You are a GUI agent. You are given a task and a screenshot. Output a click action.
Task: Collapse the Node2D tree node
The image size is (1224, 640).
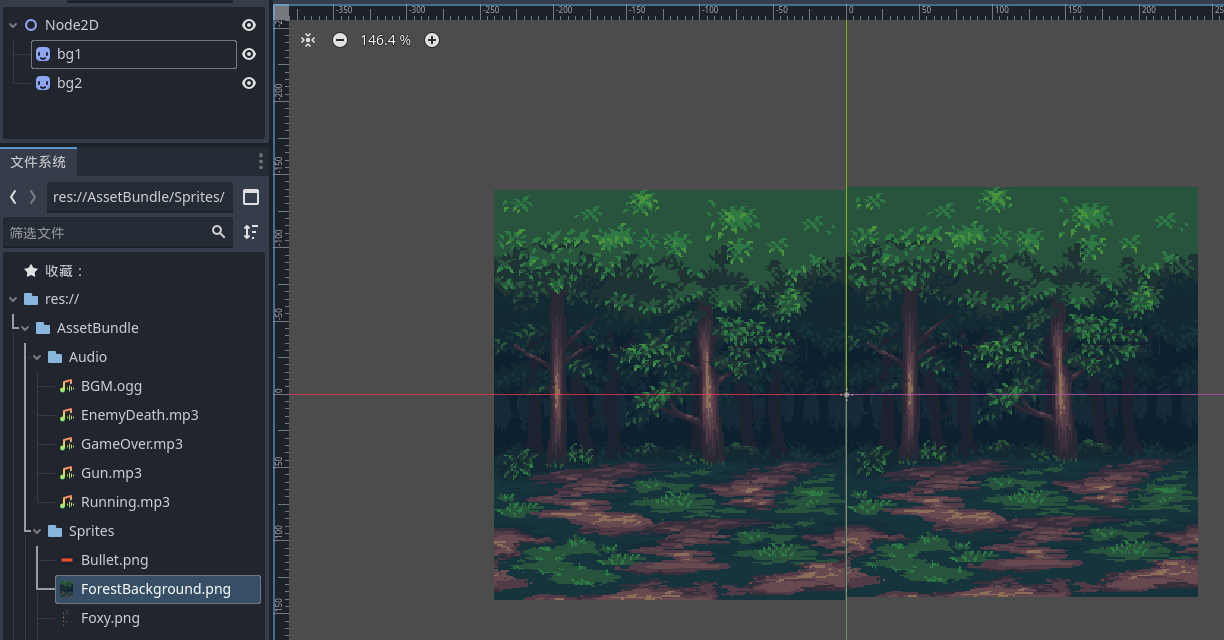click(13, 25)
